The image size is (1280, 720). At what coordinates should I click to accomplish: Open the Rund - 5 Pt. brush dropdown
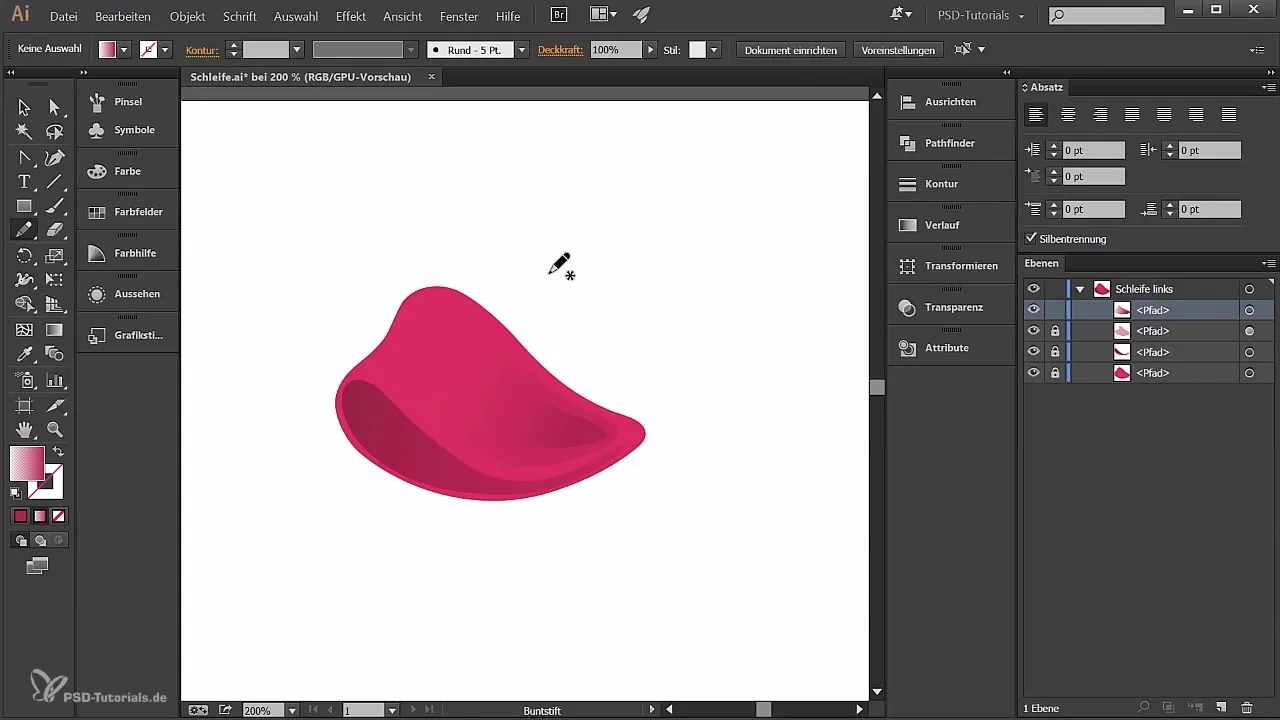(x=521, y=49)
